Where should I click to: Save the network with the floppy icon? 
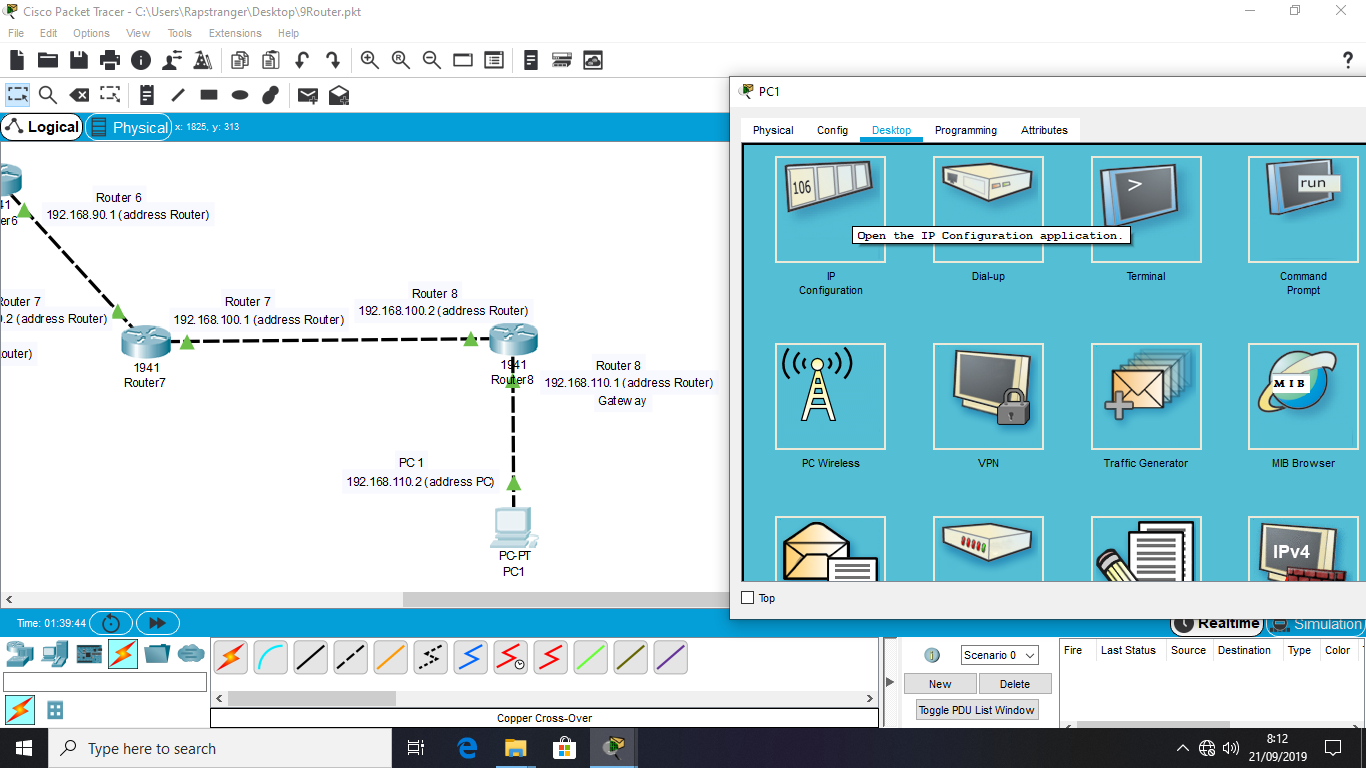(x=79, y=60)
